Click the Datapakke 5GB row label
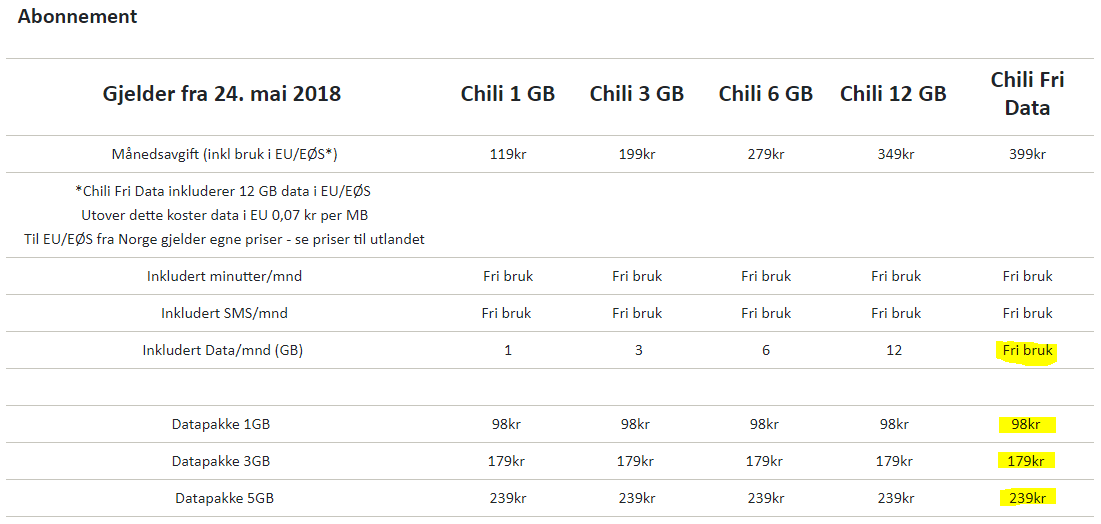The height and width of the screenshot is (524, 1101). (225, 499)
